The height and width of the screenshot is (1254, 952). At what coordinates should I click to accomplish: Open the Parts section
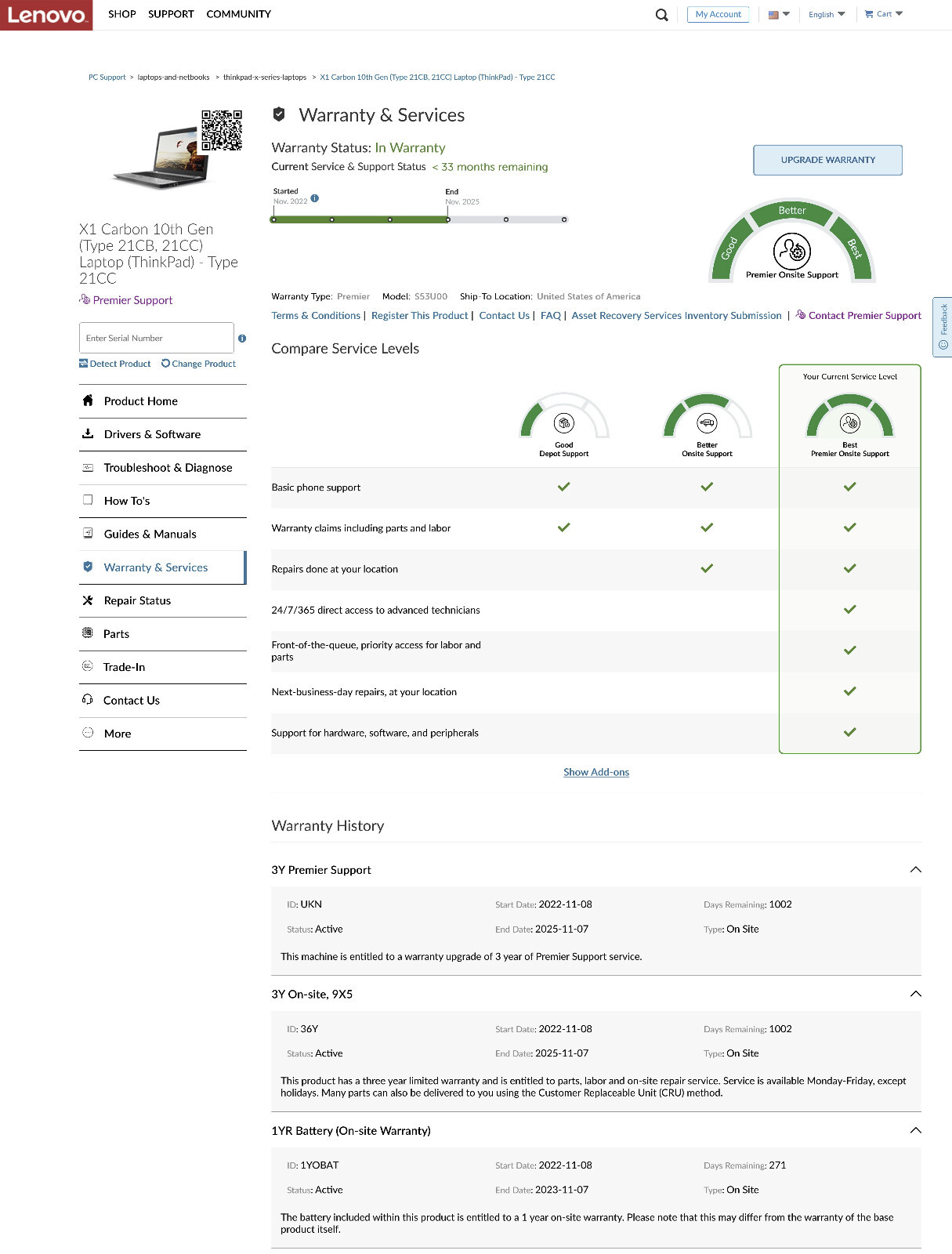click(x=163, y=633)
